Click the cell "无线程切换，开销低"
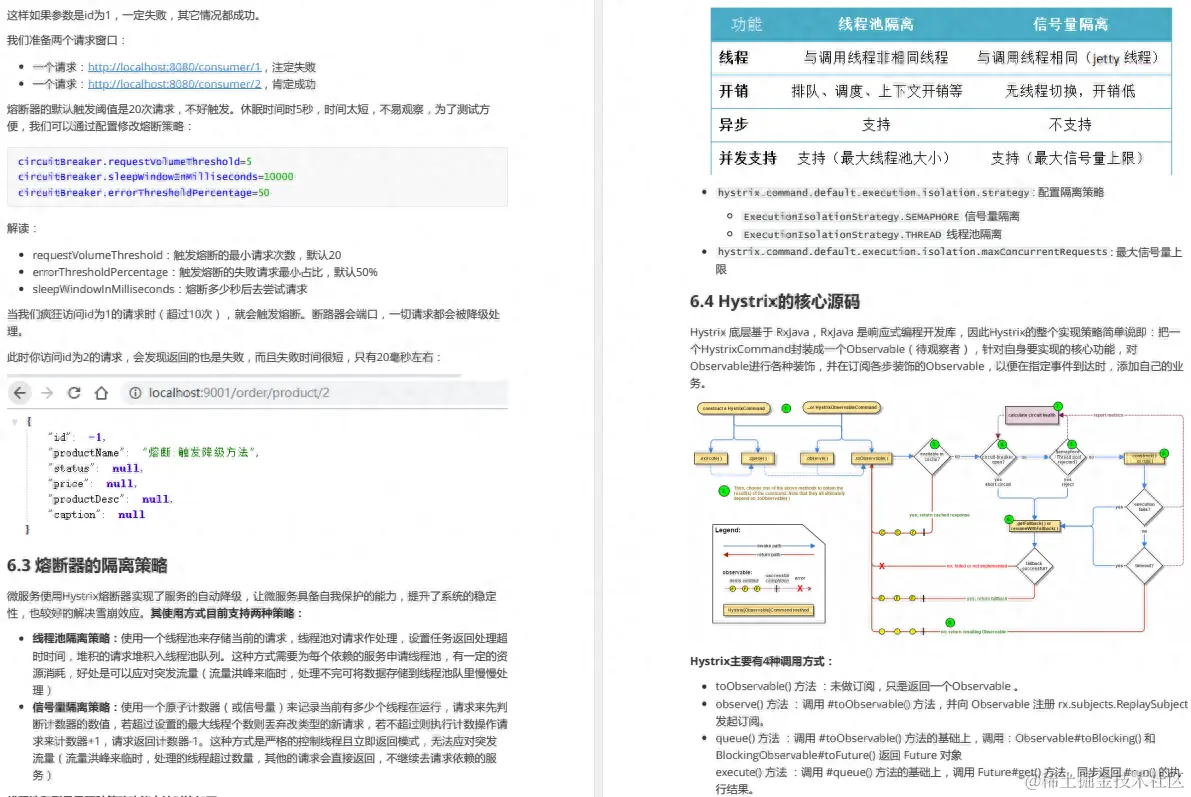This screenshot has width=1191, height=797. tap(1069, 91)
